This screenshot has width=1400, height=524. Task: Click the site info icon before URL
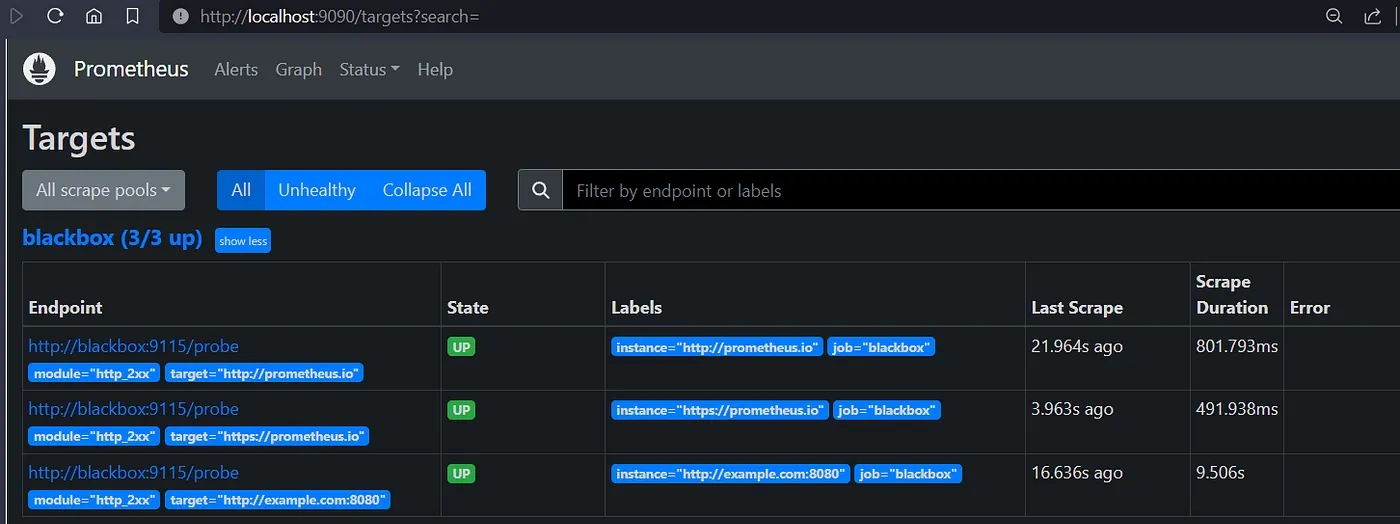coord(180,16)
